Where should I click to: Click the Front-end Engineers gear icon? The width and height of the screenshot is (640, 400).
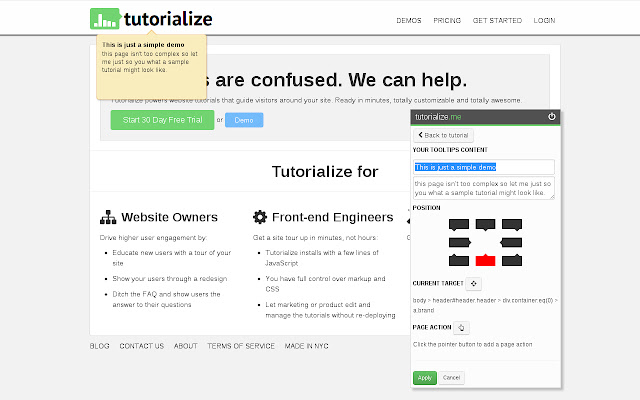(260, 217)
